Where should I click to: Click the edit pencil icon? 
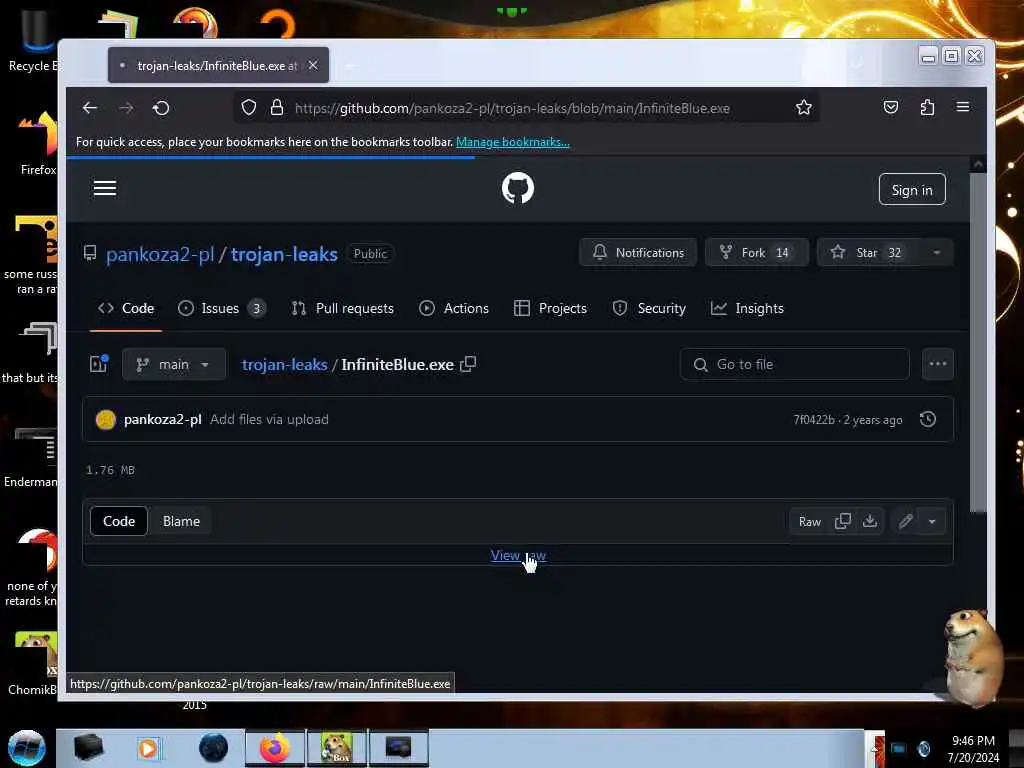tap(906, 521)
